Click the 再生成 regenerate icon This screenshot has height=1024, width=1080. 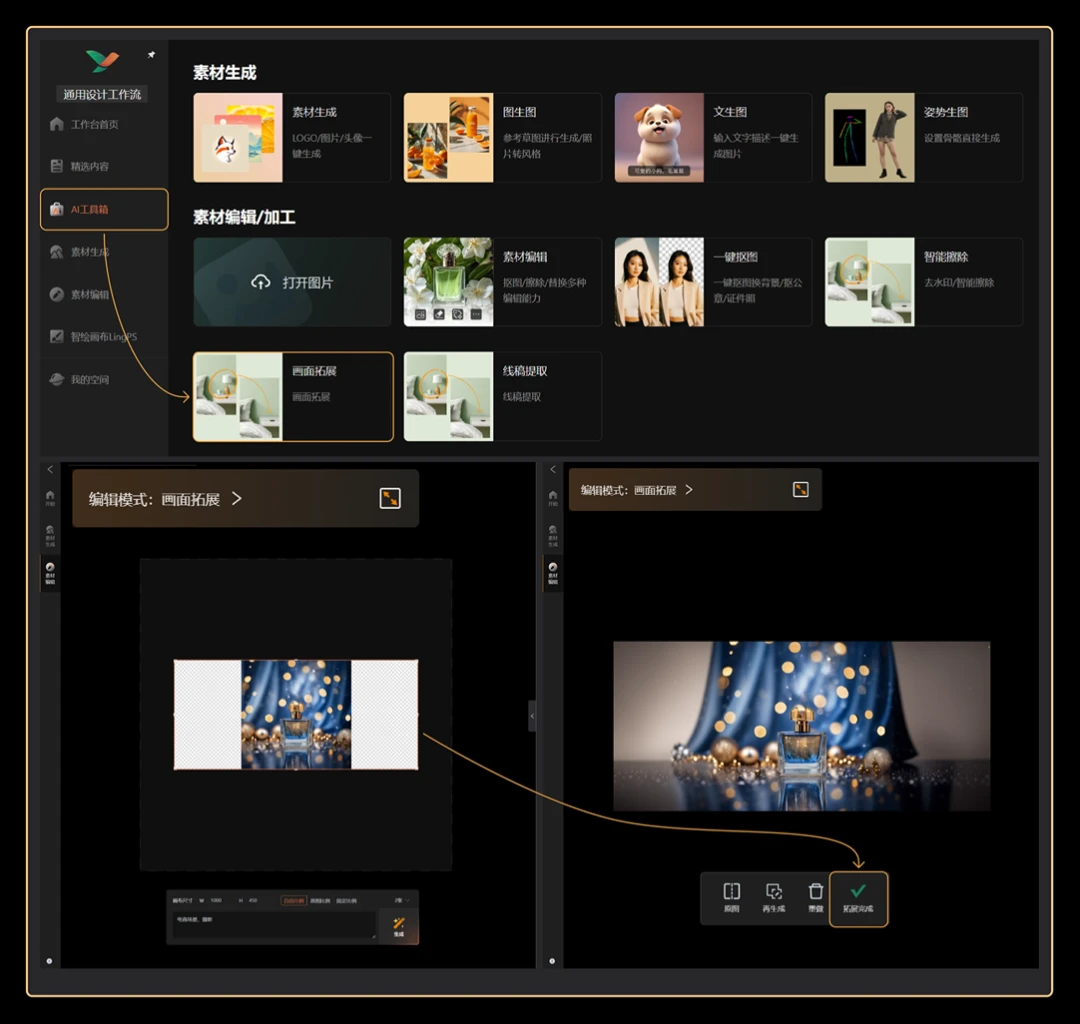tap(773, 897)
